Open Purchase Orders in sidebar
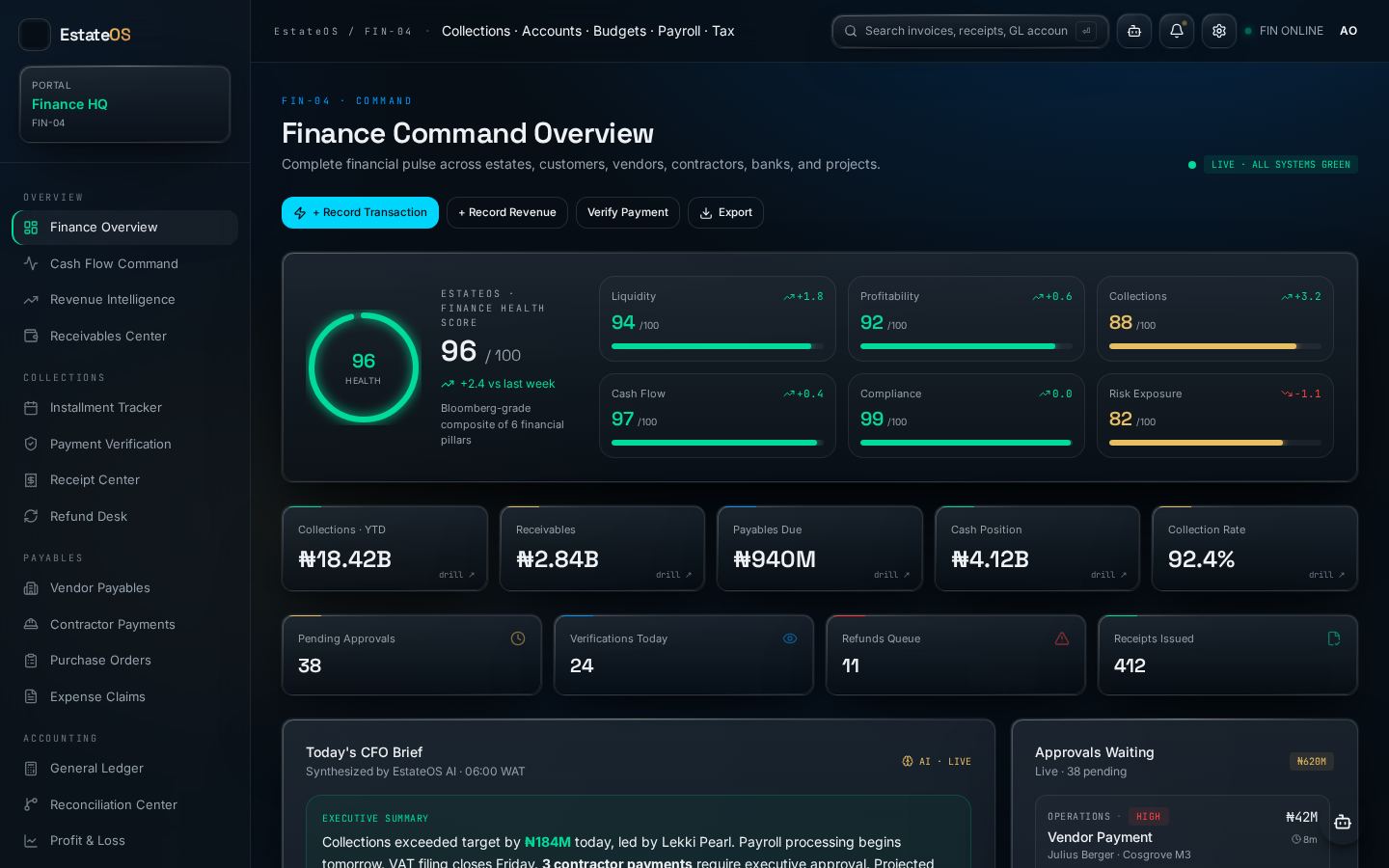The image size is (1389, 868). coord(125,661)
